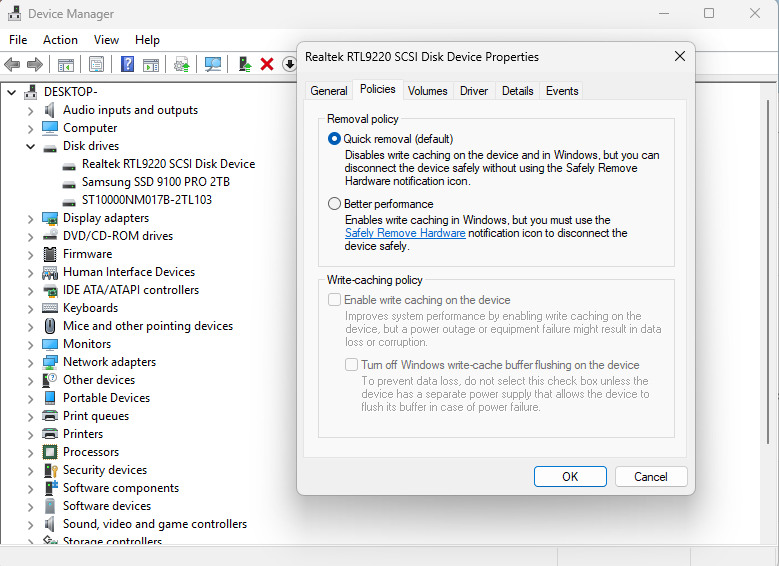Open the View menu
Screen dimensions: 779x566
[106, 40]
